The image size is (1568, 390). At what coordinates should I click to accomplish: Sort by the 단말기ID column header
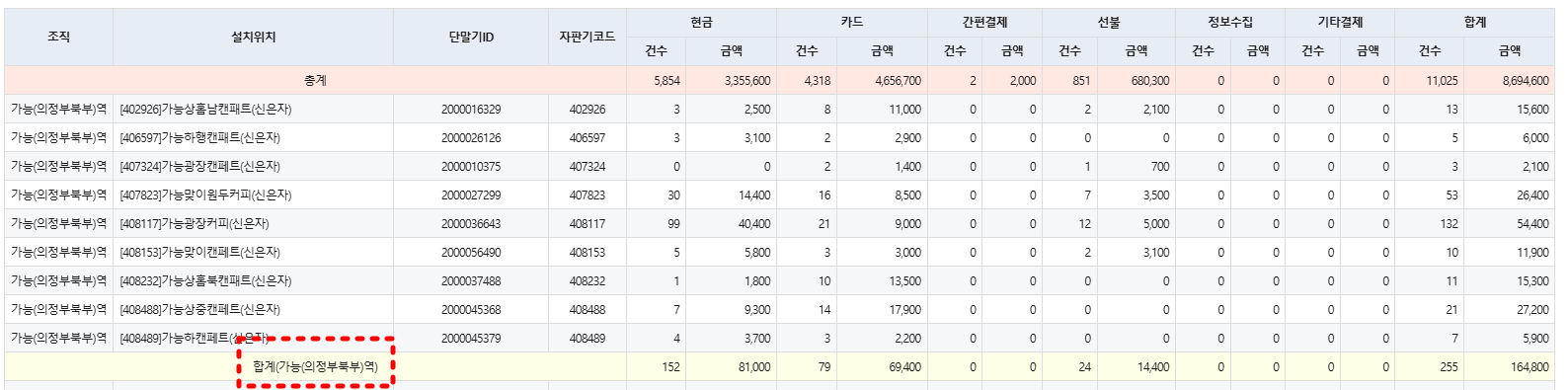(x=471, y=37)
